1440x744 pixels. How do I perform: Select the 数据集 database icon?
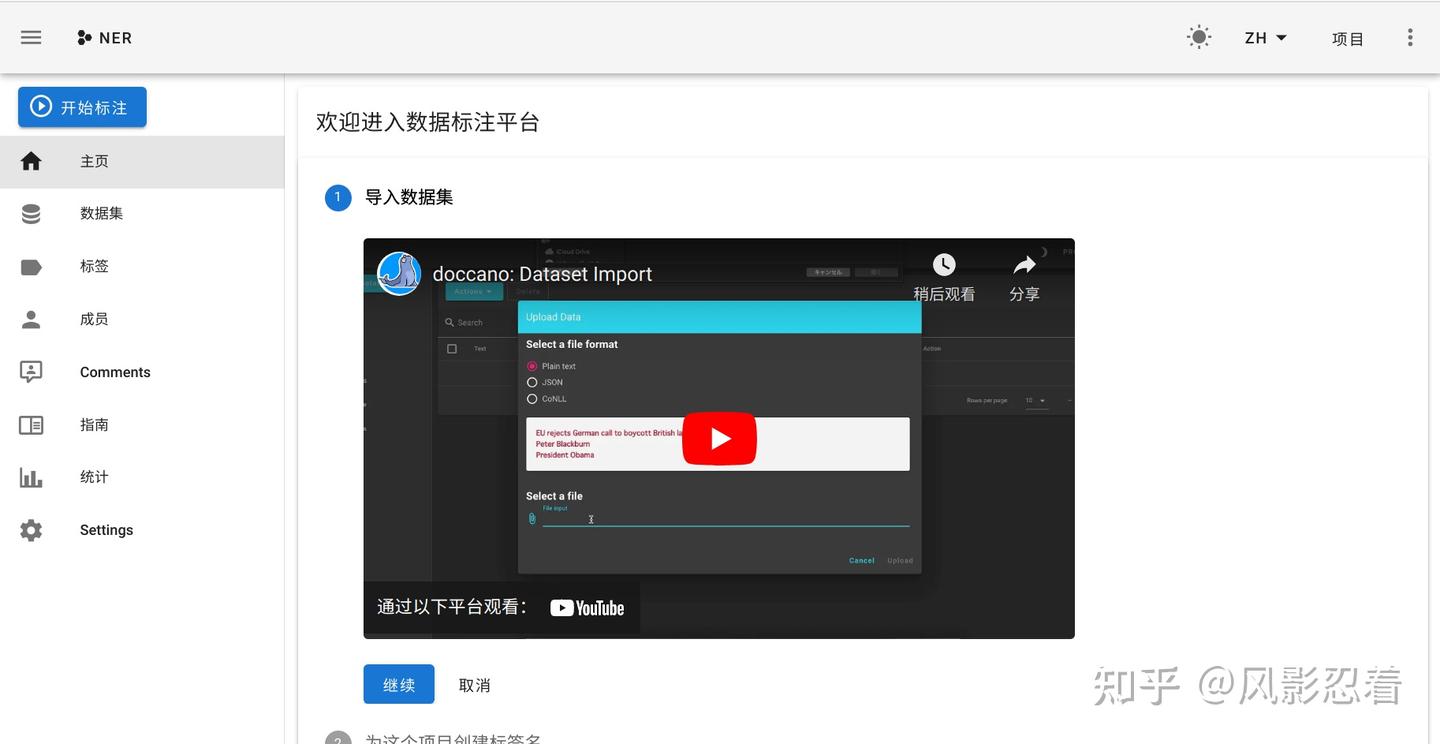click(30, 213)
